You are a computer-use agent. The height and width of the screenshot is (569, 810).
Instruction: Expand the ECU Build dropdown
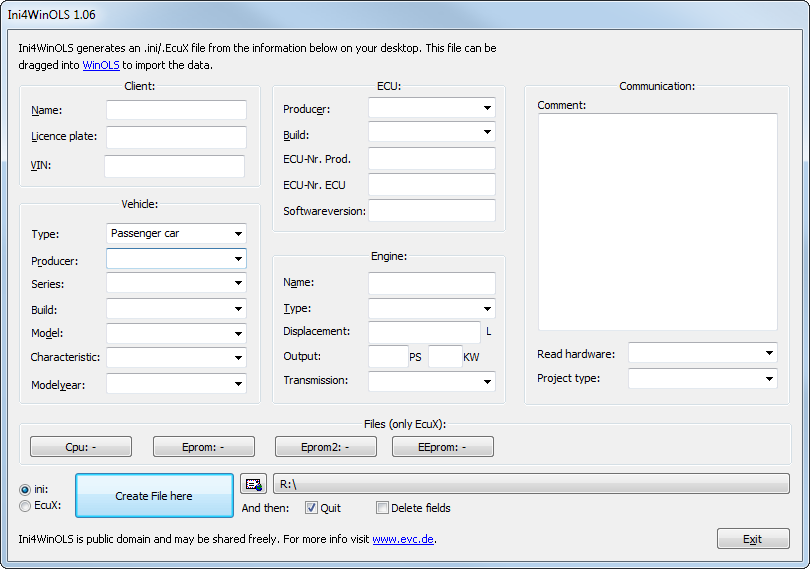click(432, 132)
